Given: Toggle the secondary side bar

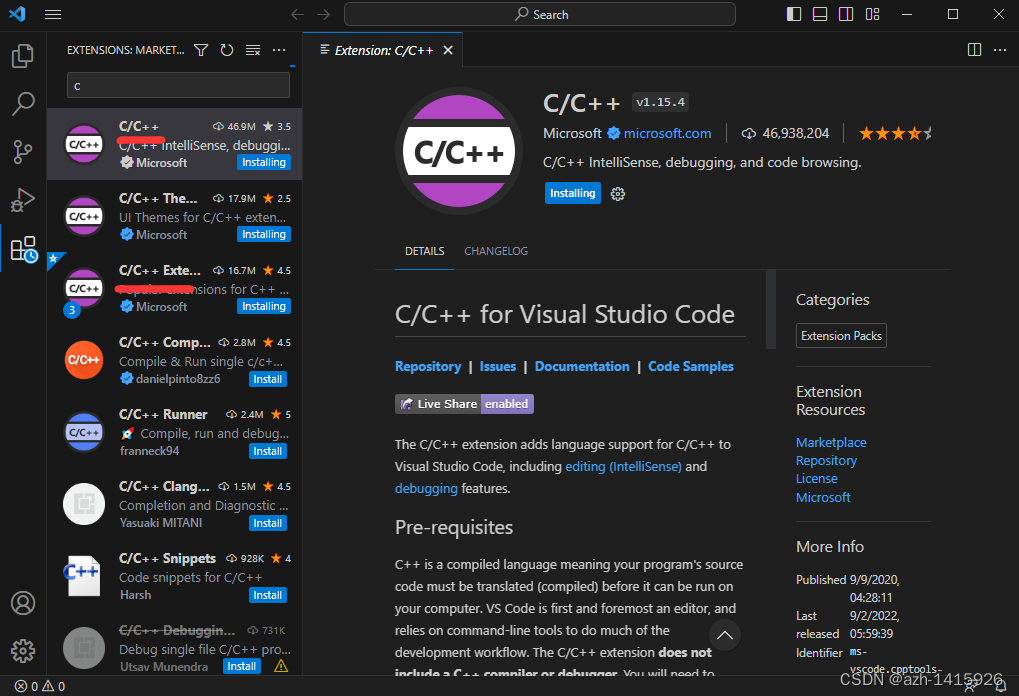Looking at the screenshot, I should pyautogui.click(x=845, y=14).
